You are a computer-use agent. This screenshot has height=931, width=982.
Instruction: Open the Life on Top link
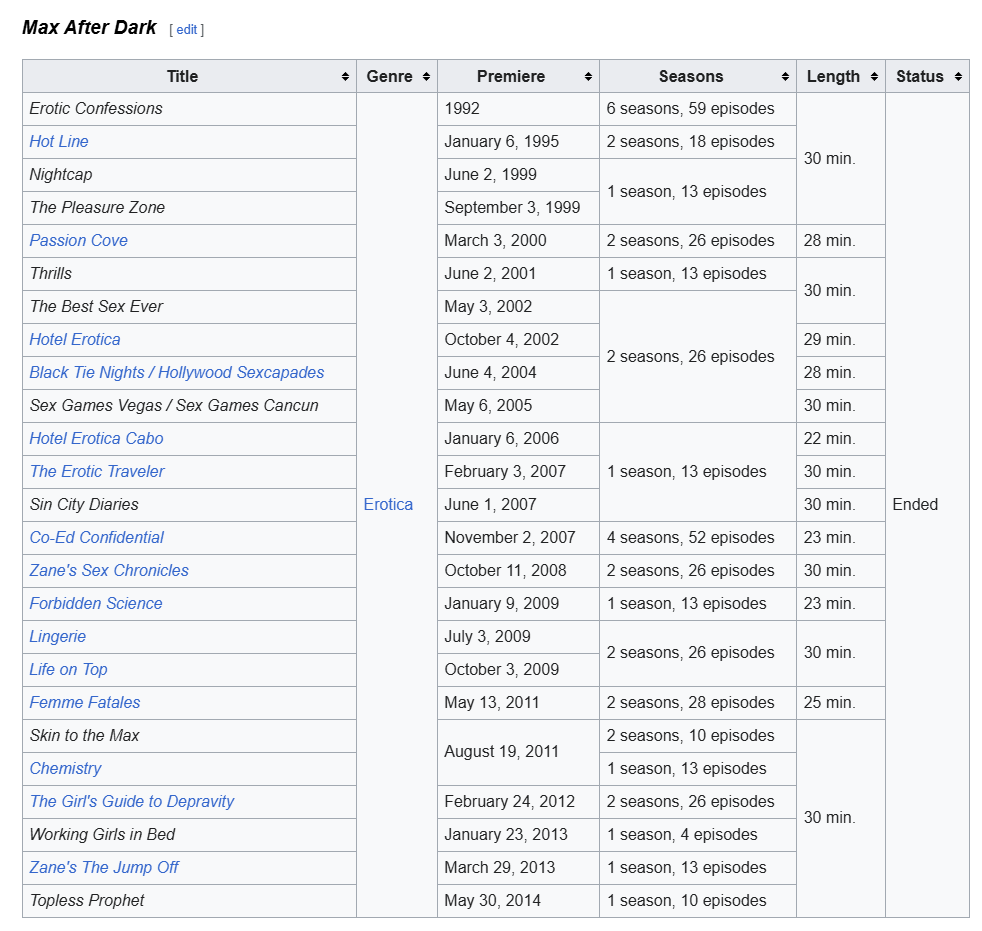coord(68,669)
